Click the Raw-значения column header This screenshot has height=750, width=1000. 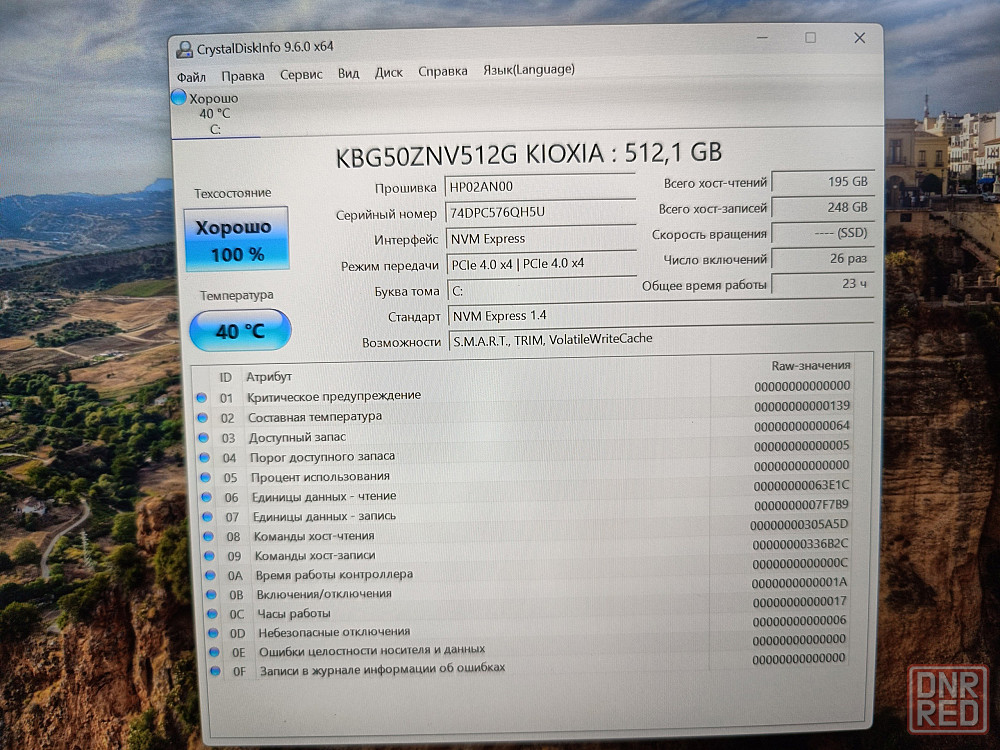pyautogui.click(x=811, y=366)
